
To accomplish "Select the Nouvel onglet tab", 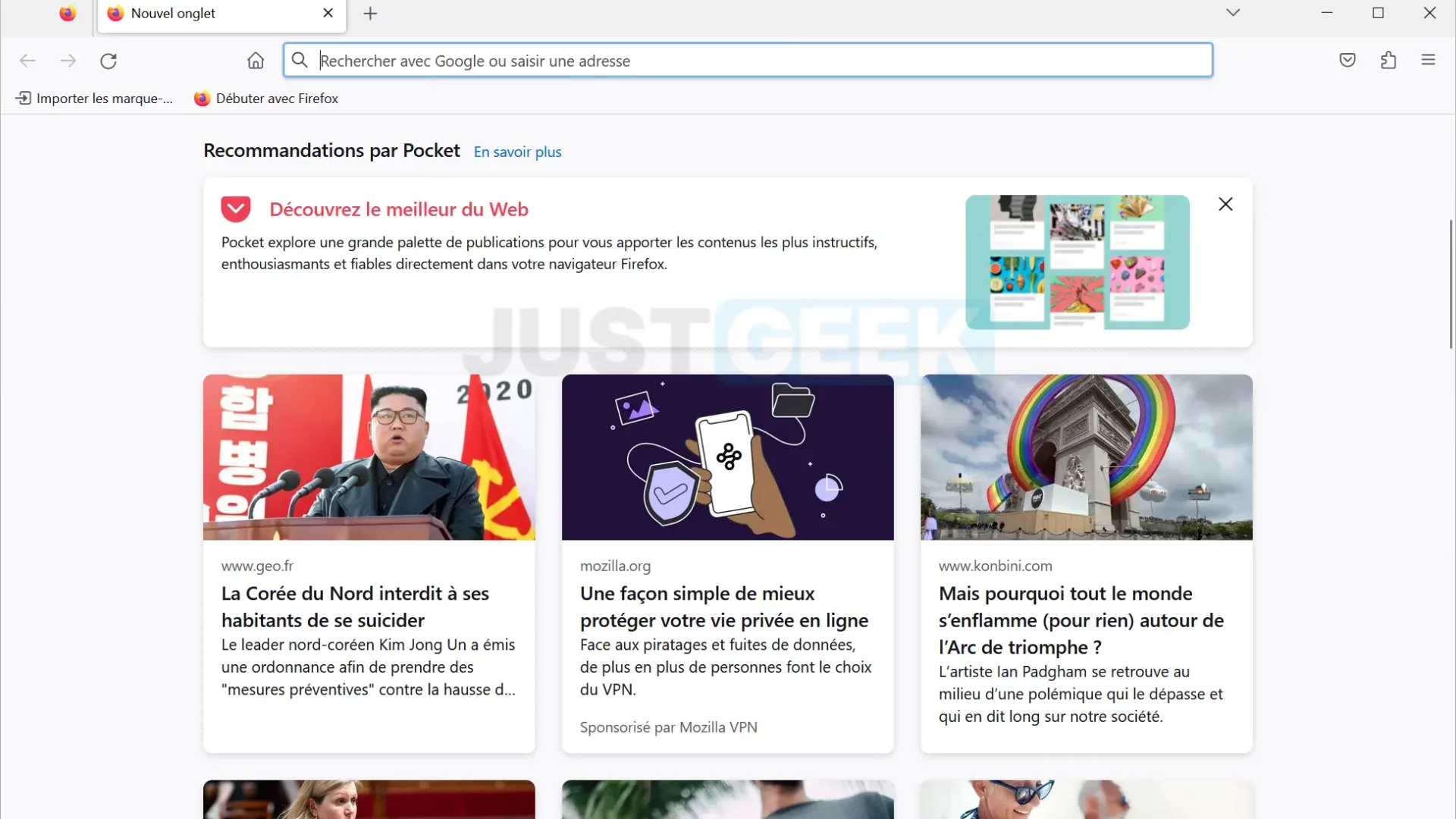I will 221,14.
